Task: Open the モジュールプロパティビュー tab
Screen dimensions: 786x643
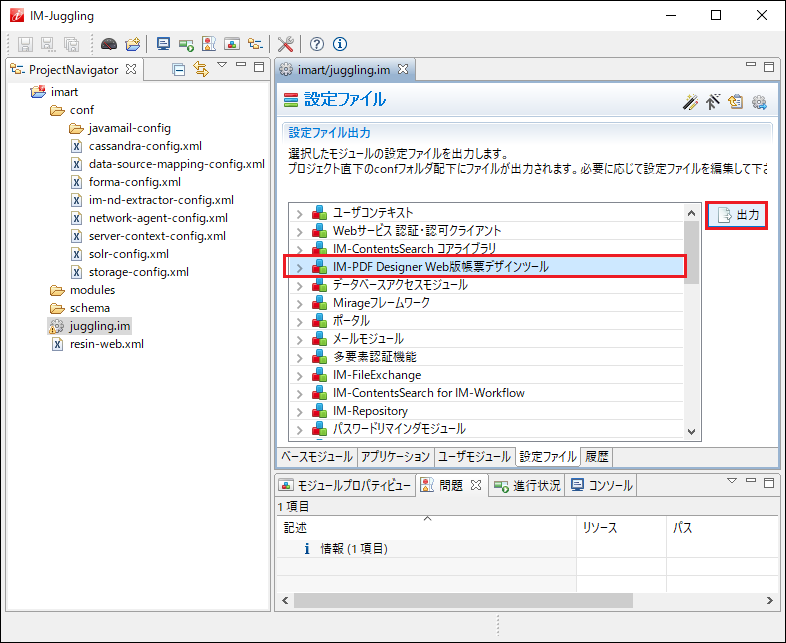Action: click(x=346, y=485)
